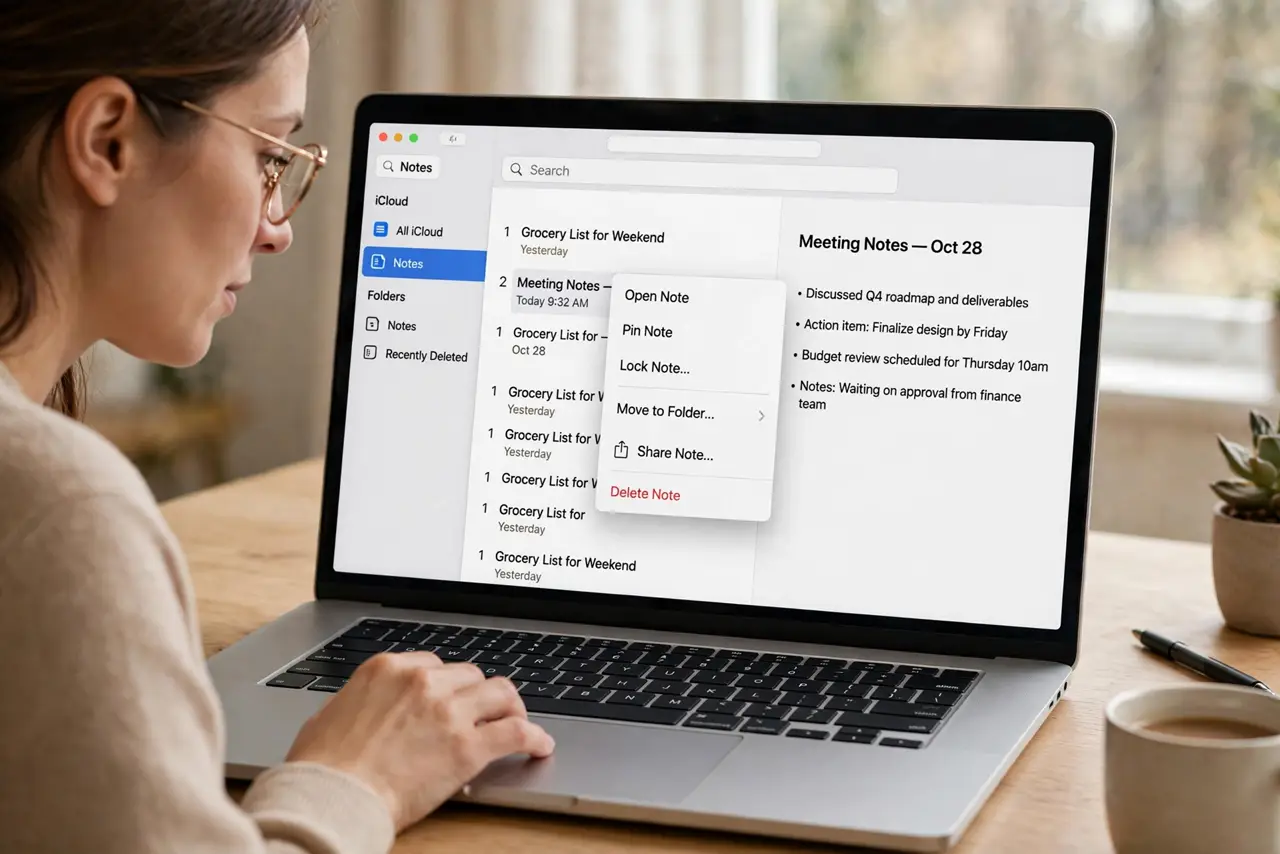This screenshot has height=854, width=1280.
Task: Click the line Discussed Q4 roadmap and deliverables
Action: click(917, 298)
